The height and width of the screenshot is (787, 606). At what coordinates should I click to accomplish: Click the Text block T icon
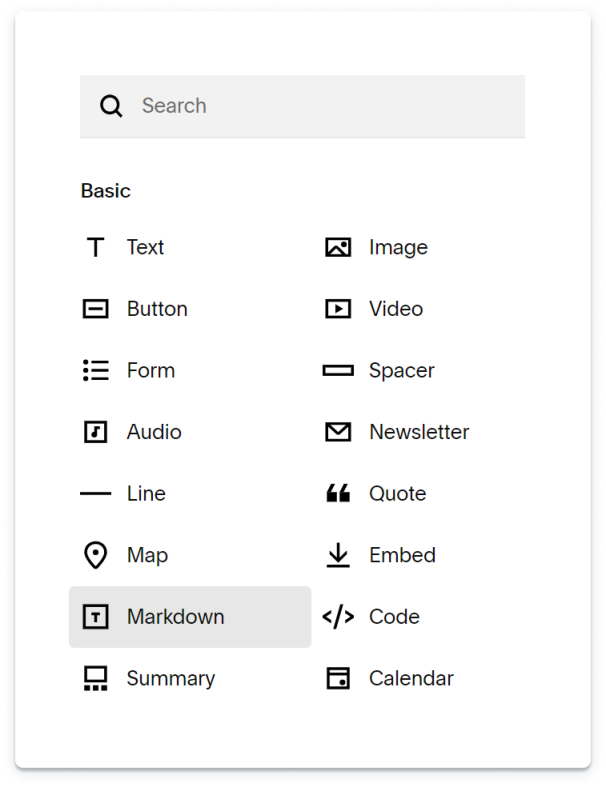pyautogui.click(x=95, y=247)
